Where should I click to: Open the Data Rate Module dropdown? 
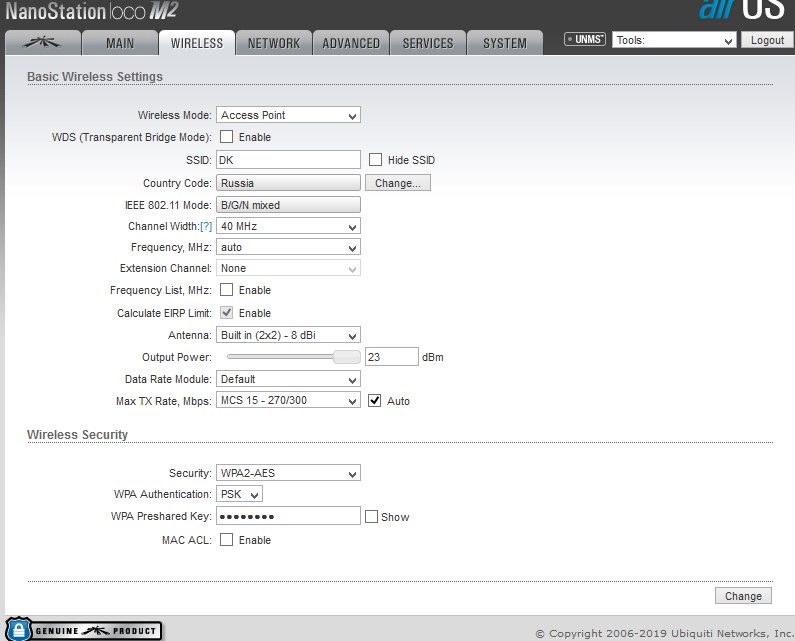(288, 379)
